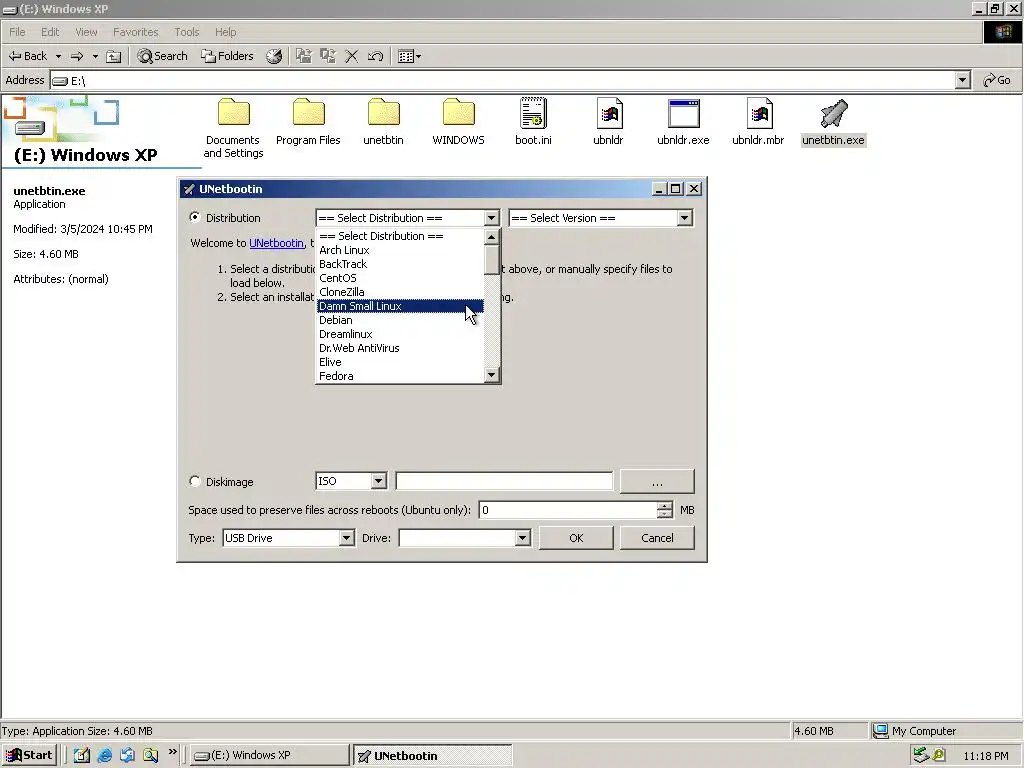Image resolution: width=1024 pixels, height=768 pixels.
Task: Open the Documents and Settings folder icon
Action: (x=233, y=113)
